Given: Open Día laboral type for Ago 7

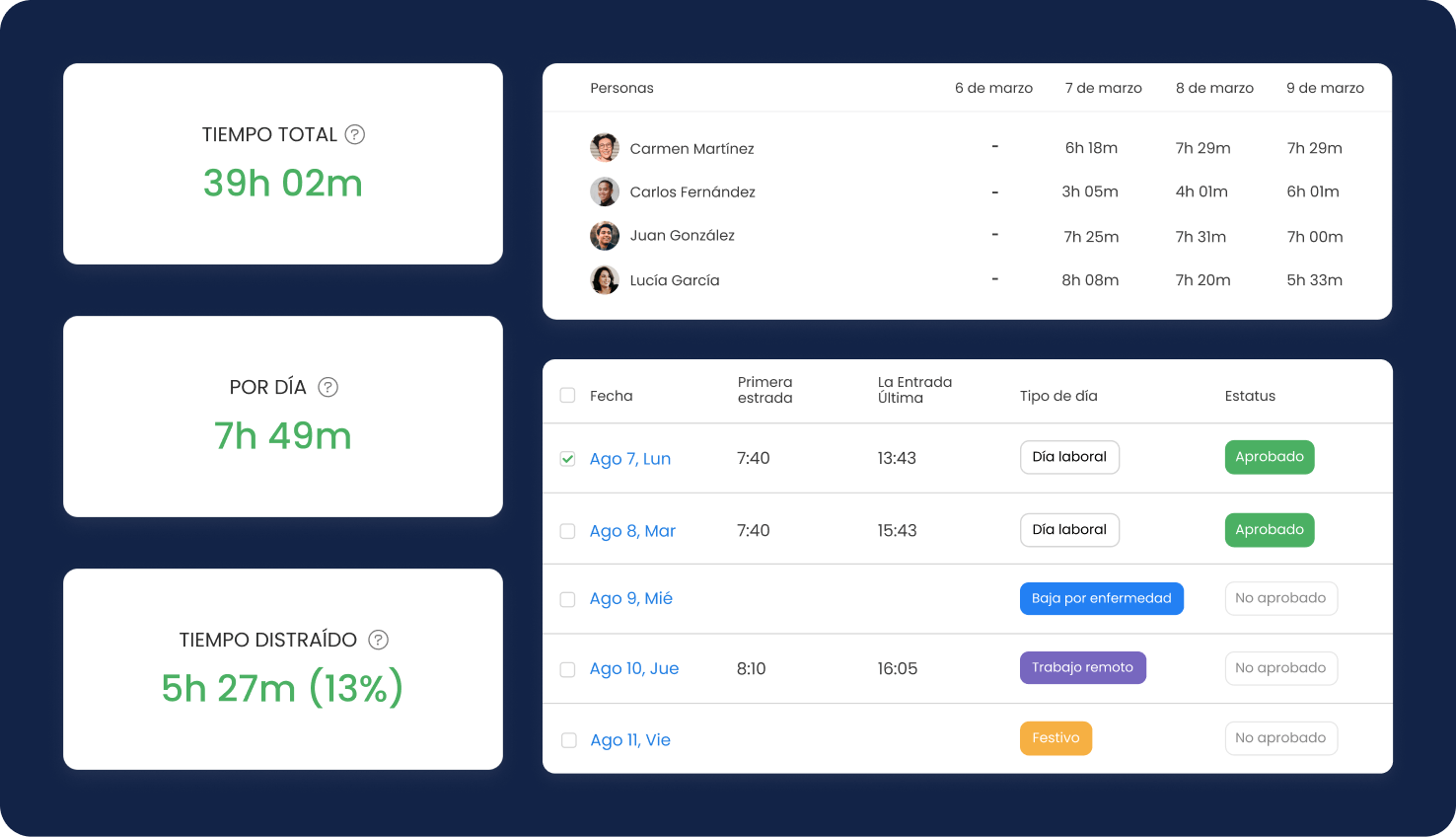Looking at the screenshot, I should coord(1069,457).
